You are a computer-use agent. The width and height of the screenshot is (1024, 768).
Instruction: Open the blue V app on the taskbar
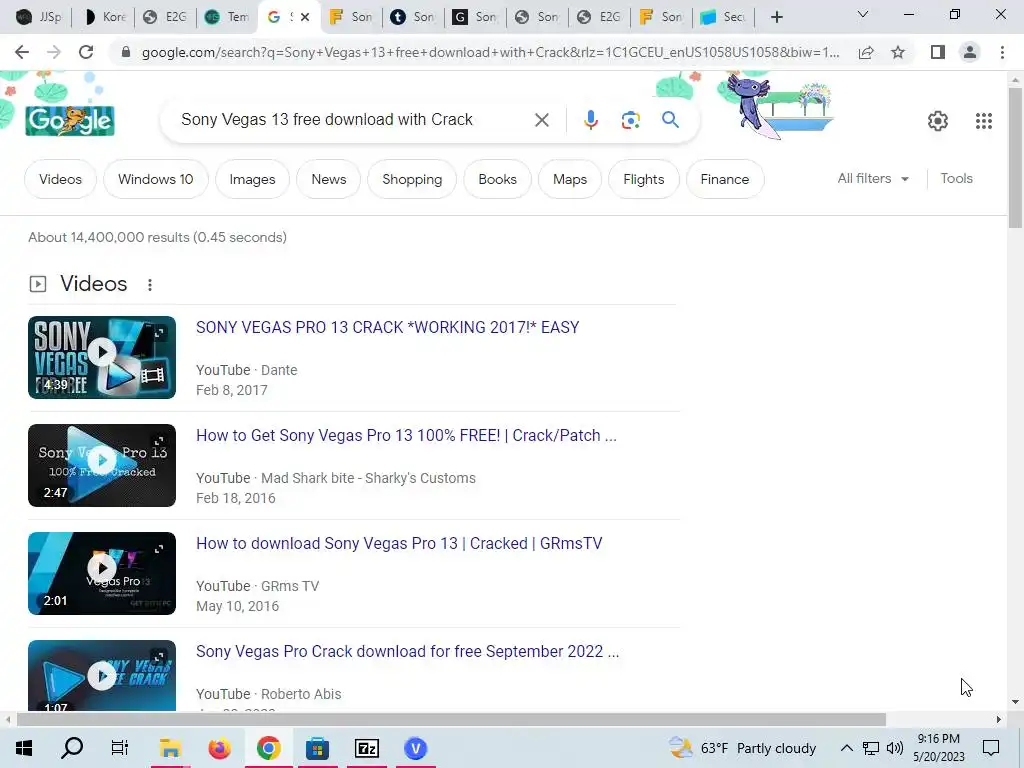[x=415, y=748]
